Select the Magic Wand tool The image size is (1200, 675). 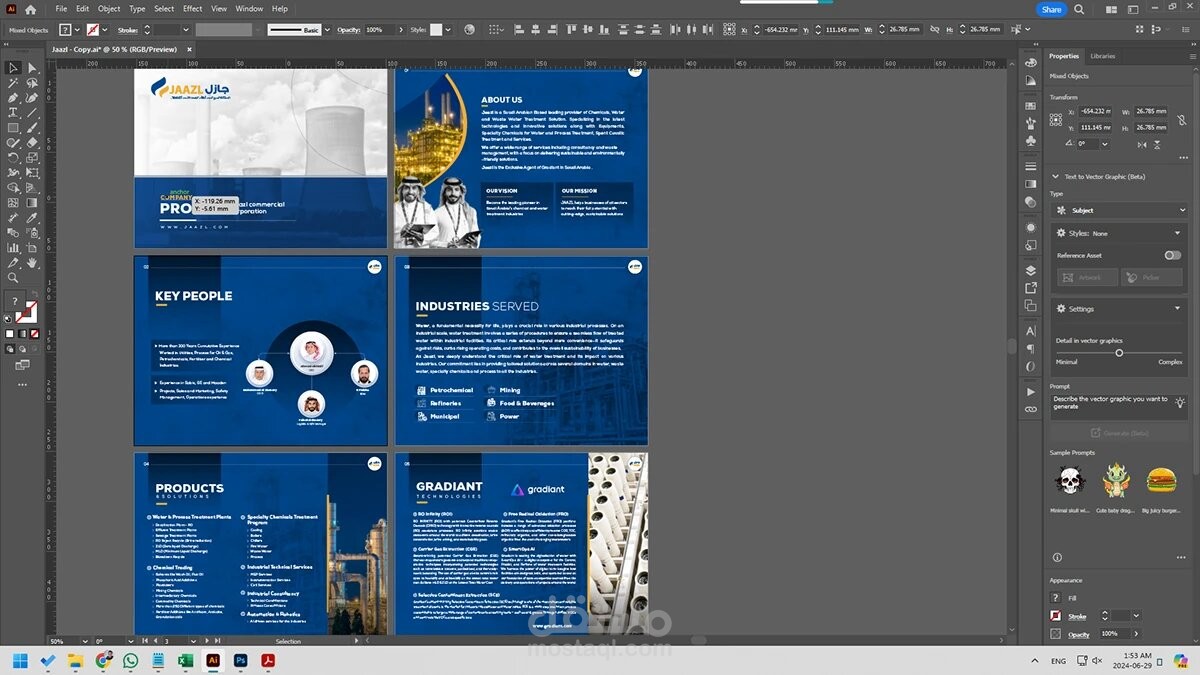tap(13, 83)
